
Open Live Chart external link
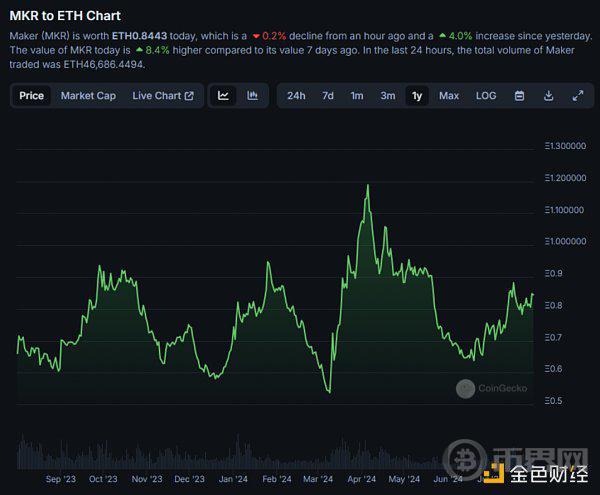coord(163,96)
